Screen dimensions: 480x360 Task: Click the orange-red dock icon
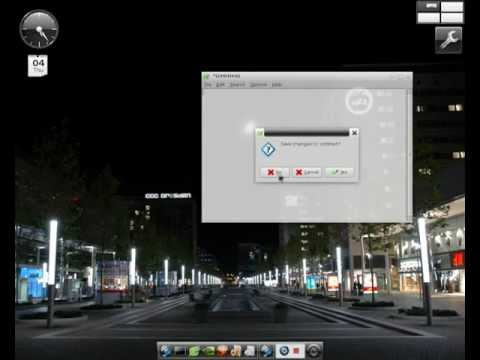[222, 351]
